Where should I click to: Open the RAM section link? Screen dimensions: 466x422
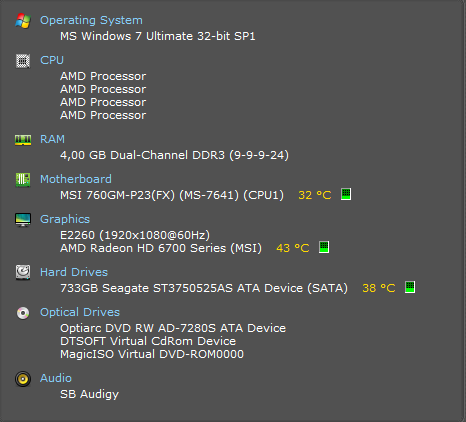click(52, 139)
